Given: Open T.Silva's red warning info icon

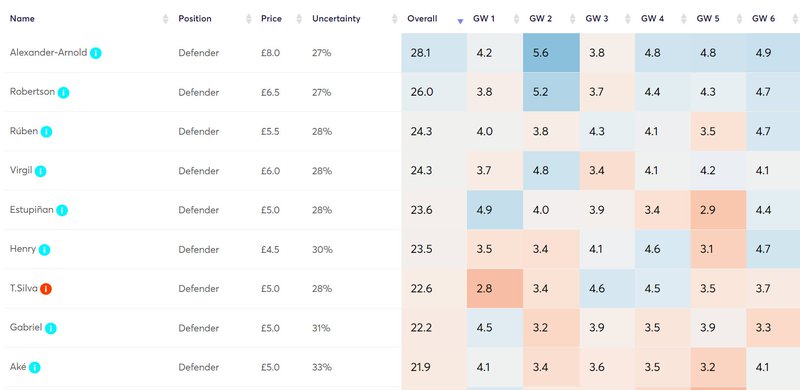Looking at the screenshot, I should (x=46, y=289).
